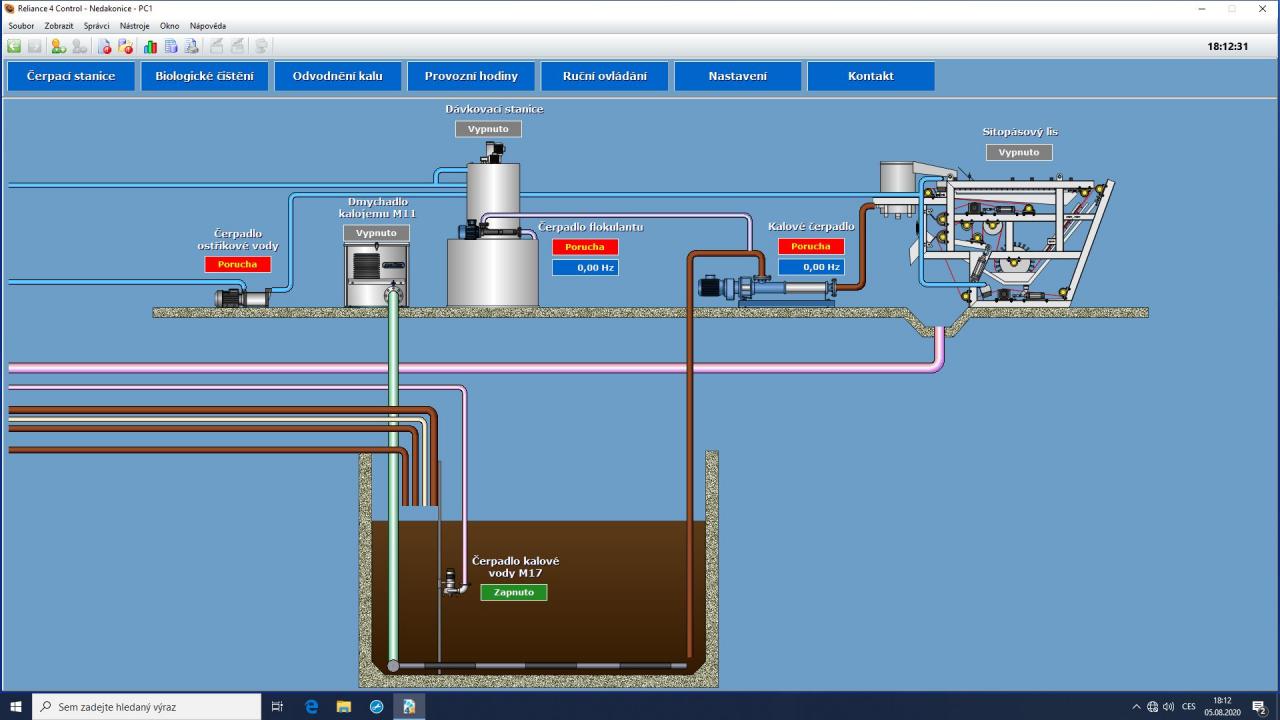Open the Provozní hodiny page

point(471,76)
